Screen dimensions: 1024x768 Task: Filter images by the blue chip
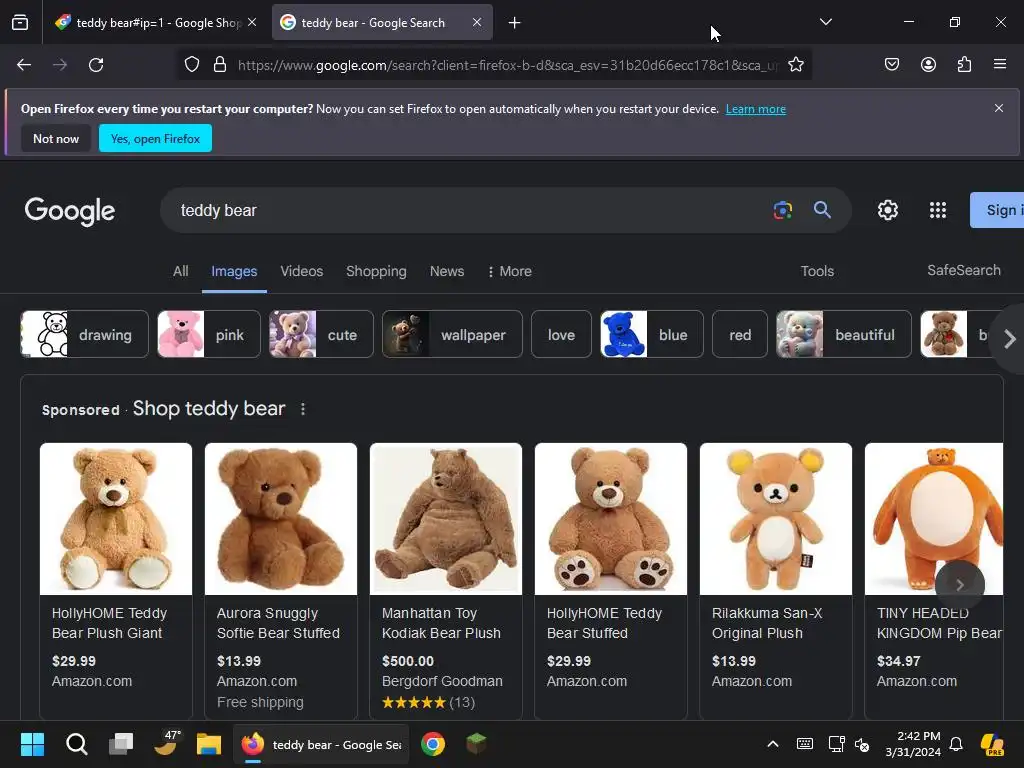(x=652, y=334)
